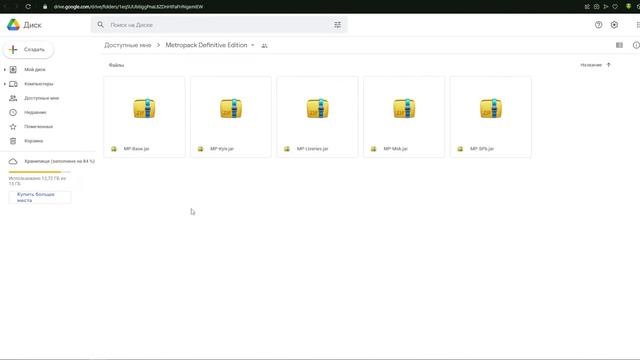Viewport: 640px width, 360px height.
Task: Select MP-Liveries.jar file thumbnail
Action: [x=317, y=109]
